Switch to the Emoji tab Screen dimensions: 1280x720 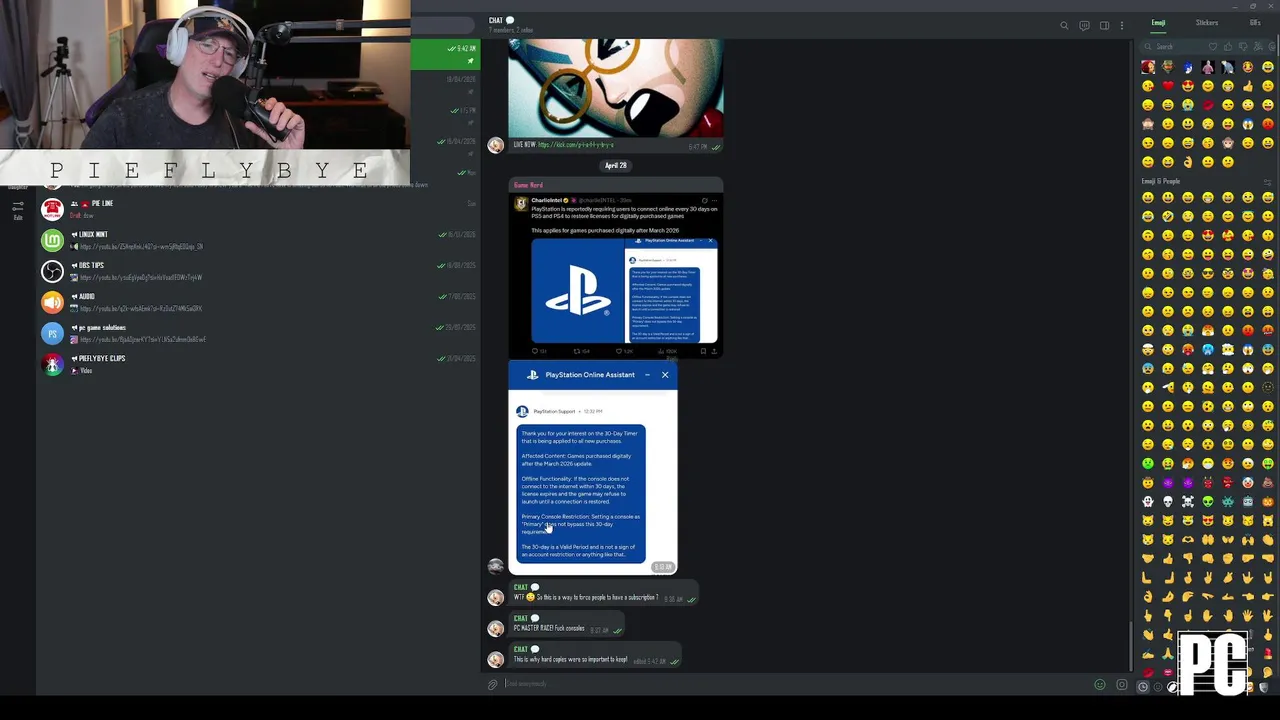1158,23
